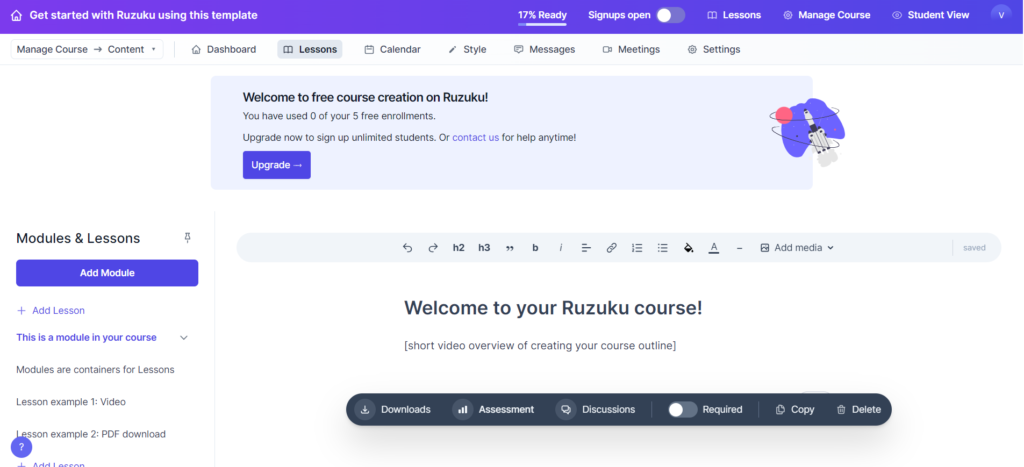Open the Assessment option
The width and height of the screenshot is (1024, 467).
[x=494, y=410]
